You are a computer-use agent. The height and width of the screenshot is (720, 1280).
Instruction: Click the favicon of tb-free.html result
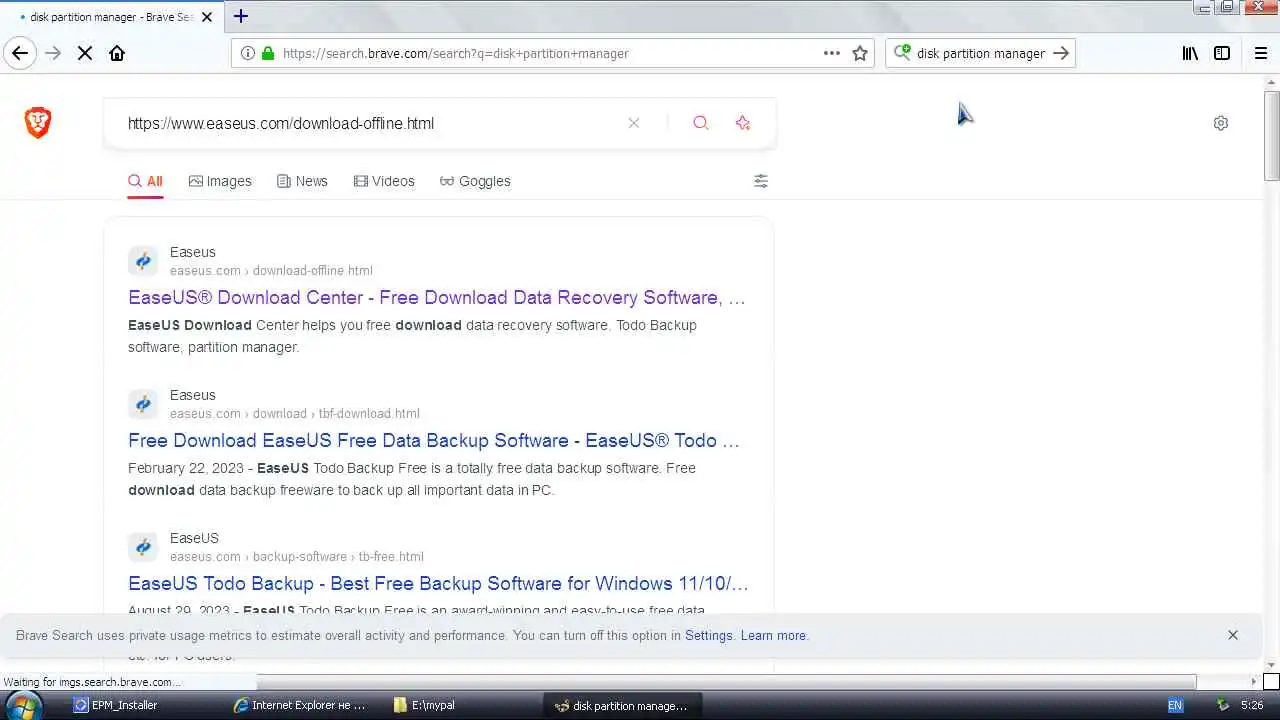143,547
